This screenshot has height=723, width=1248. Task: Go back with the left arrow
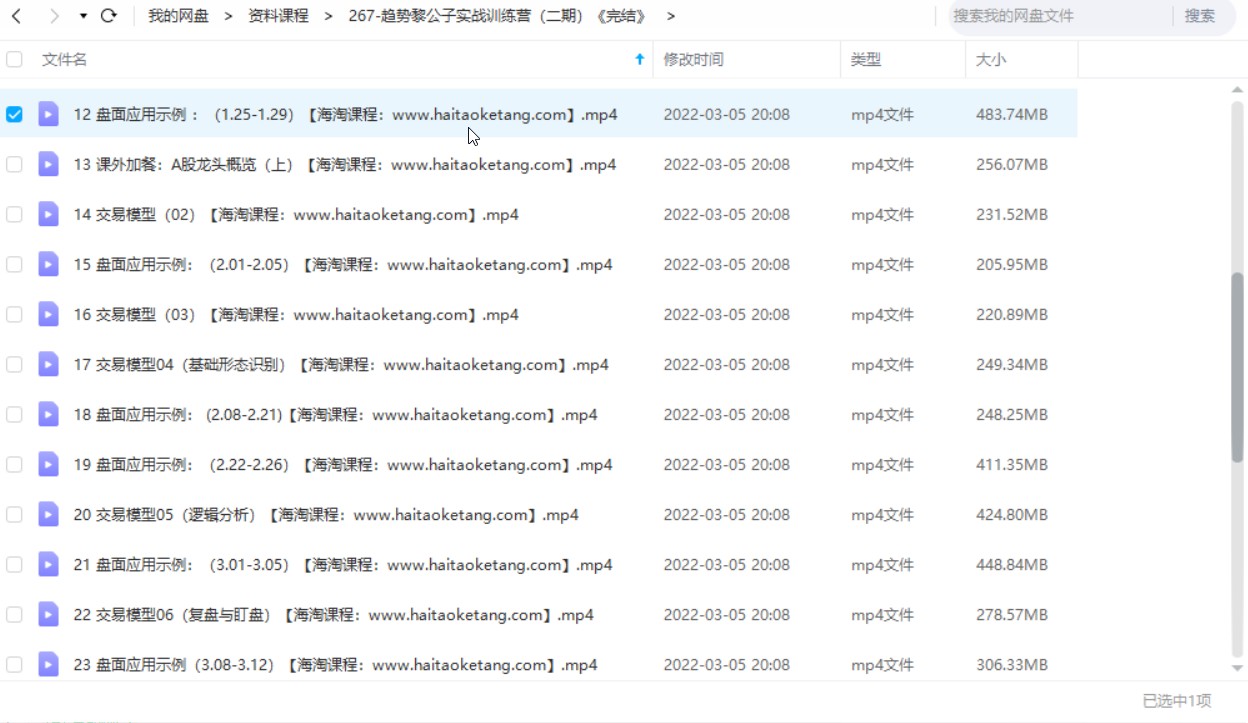[16, 16]
